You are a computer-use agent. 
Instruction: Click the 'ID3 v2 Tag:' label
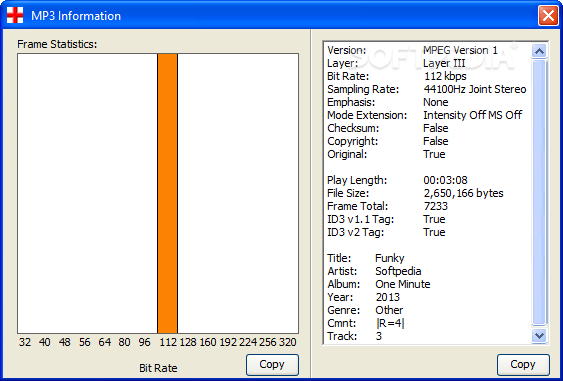tap(356, 232)
